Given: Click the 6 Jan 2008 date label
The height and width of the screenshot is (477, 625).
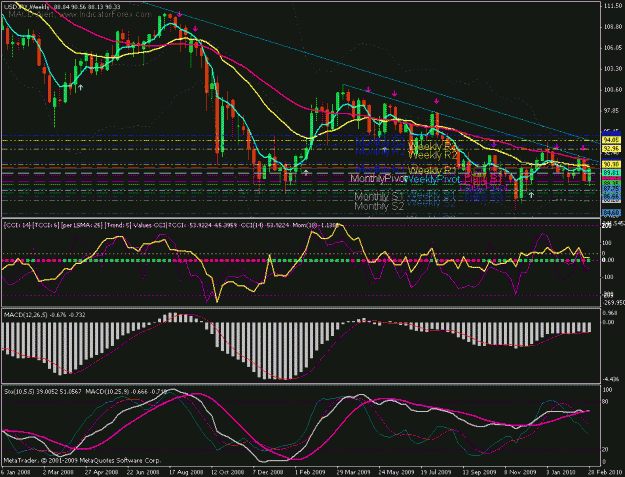Looking at the screenshot, I should click(x=16, y=472).
